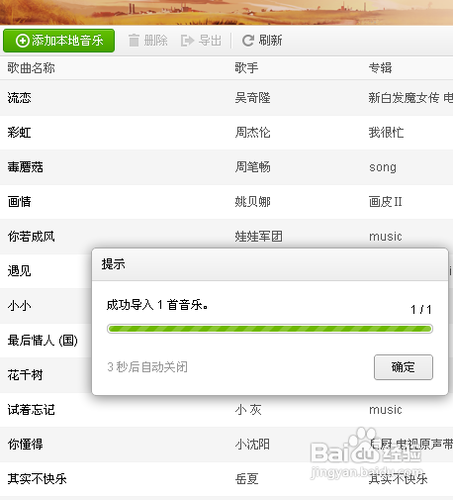Select the song 你若成风

31,236
